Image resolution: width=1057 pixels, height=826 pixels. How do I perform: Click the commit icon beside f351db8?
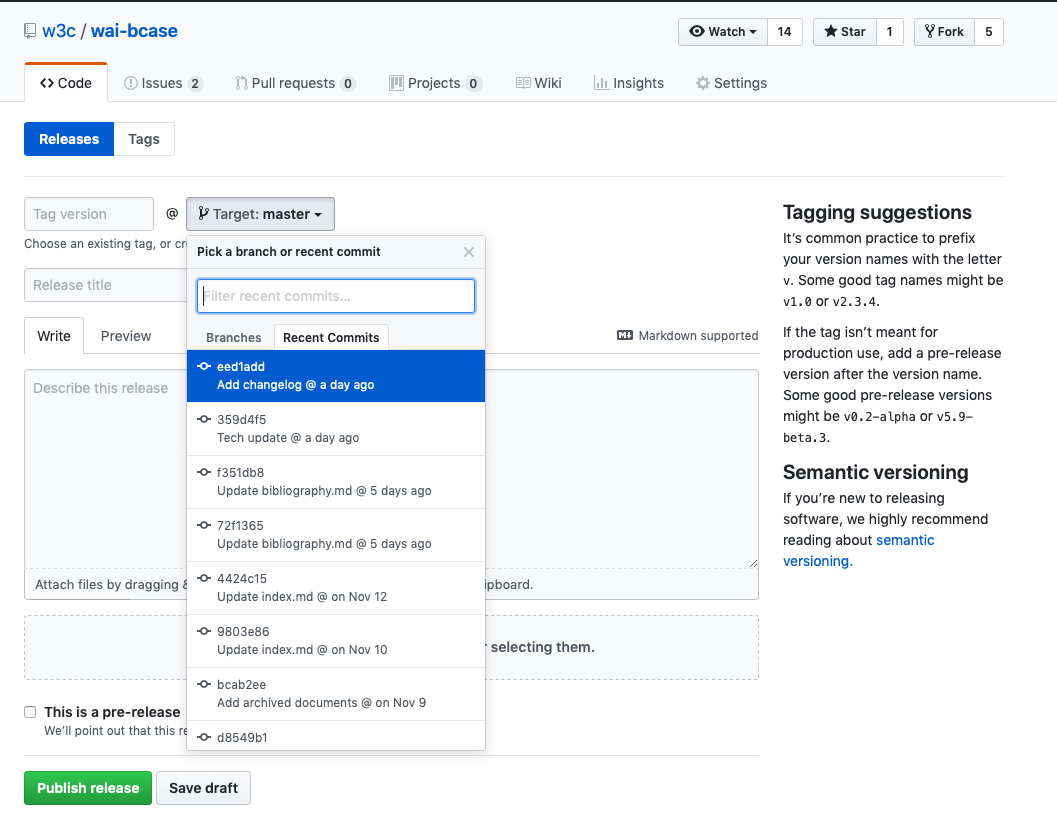point(204,473)
